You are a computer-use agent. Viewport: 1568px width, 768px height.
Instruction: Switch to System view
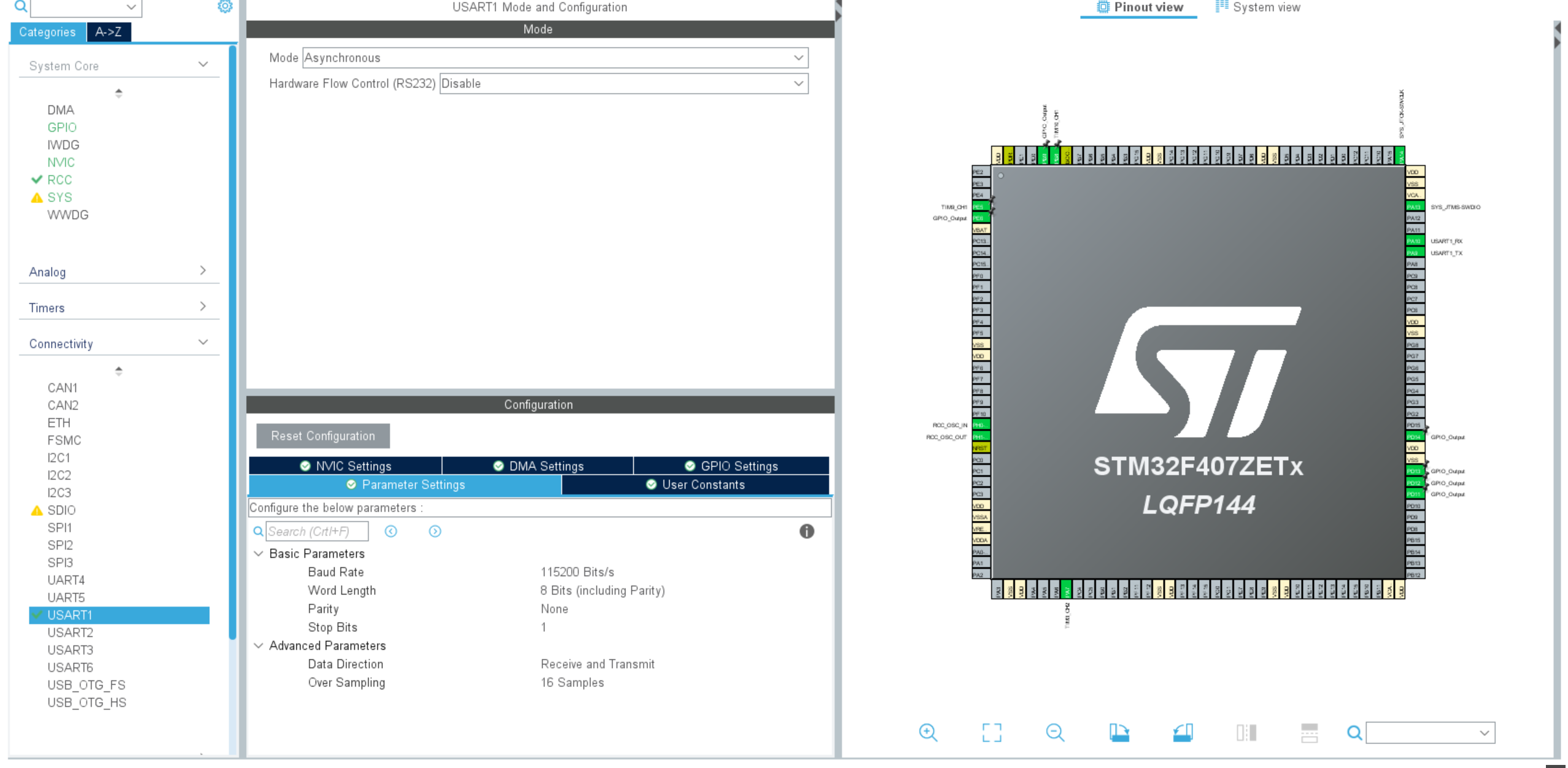pyautogui.click(x=1257, y=7)
